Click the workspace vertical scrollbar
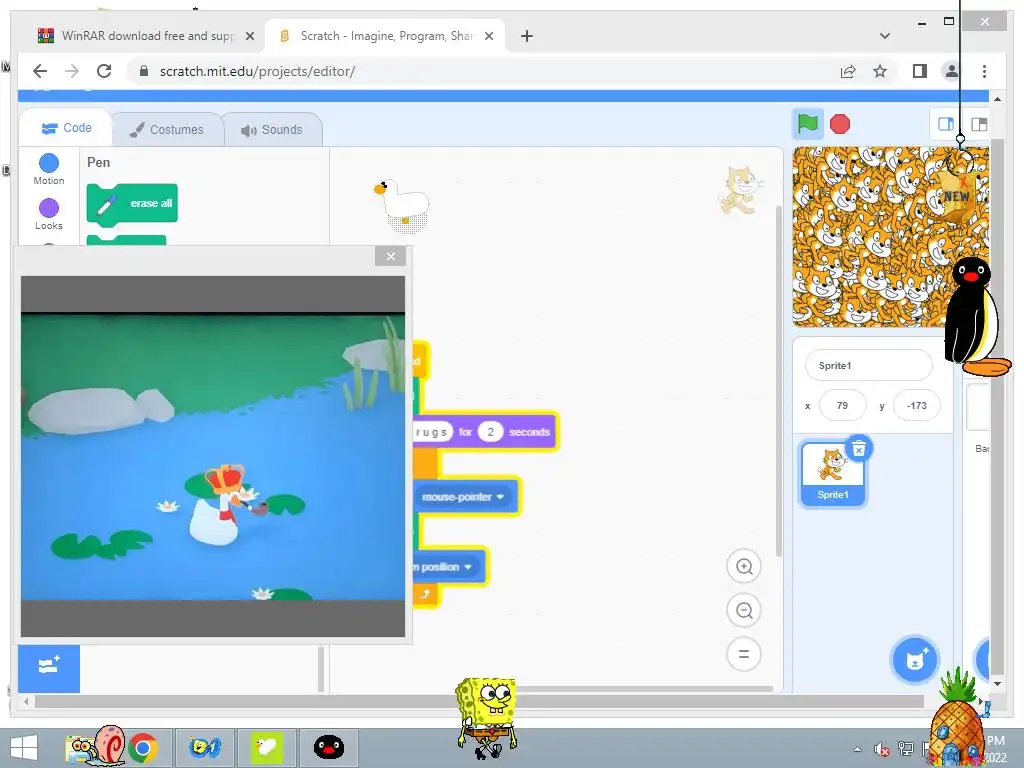Image resolution: width=1024 pixels, height=768 pixels. coord(778,381)
